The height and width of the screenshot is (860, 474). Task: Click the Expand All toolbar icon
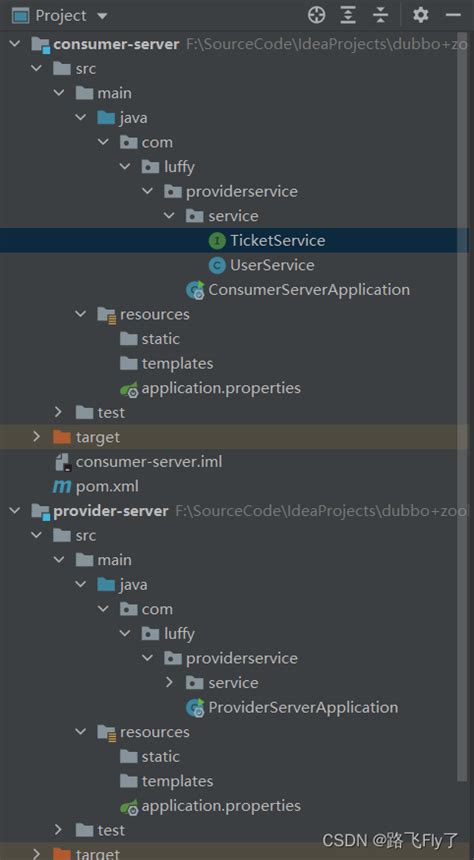(x=348, y=15)
